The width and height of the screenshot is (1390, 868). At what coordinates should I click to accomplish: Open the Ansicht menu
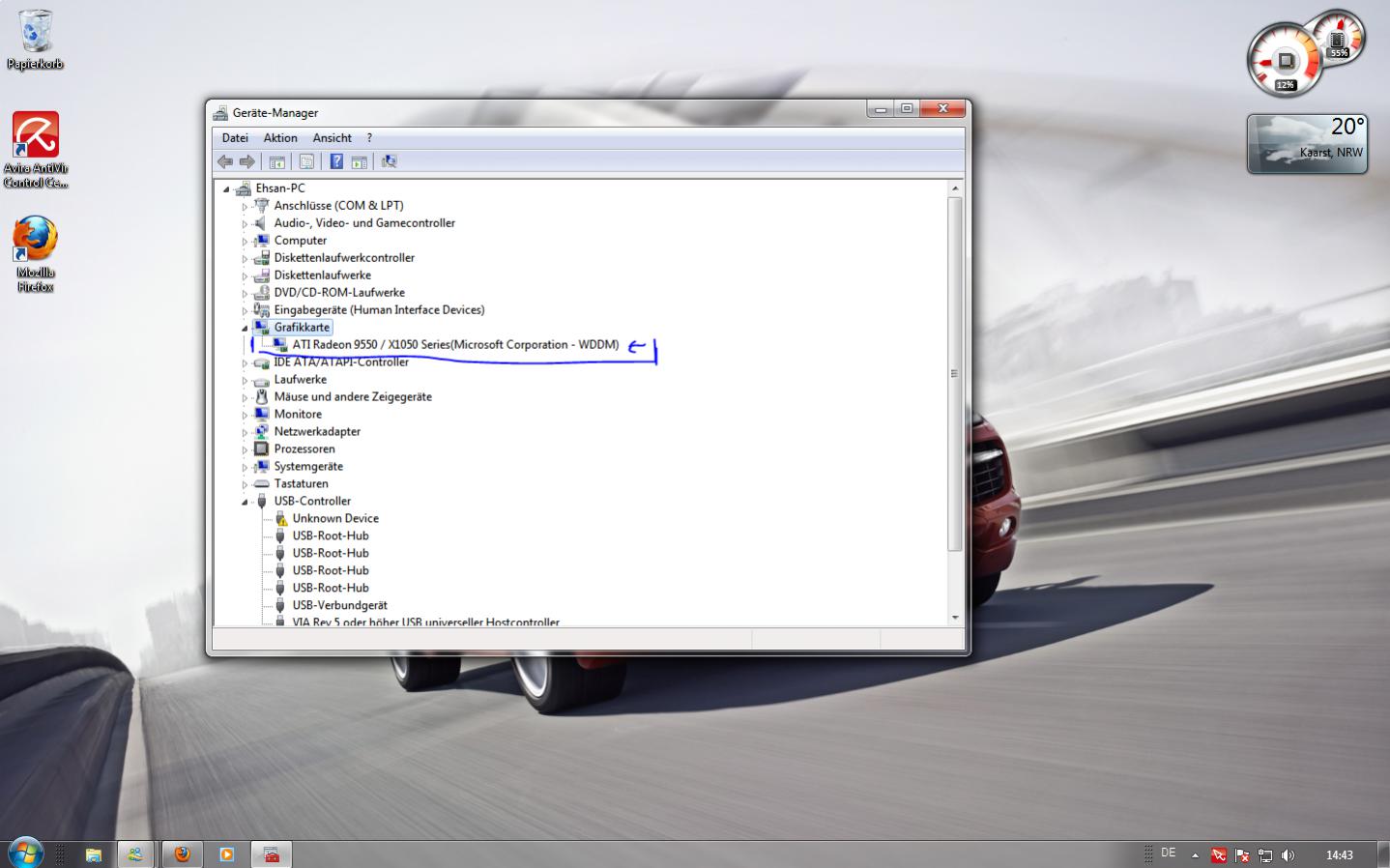tap(332, 138)
